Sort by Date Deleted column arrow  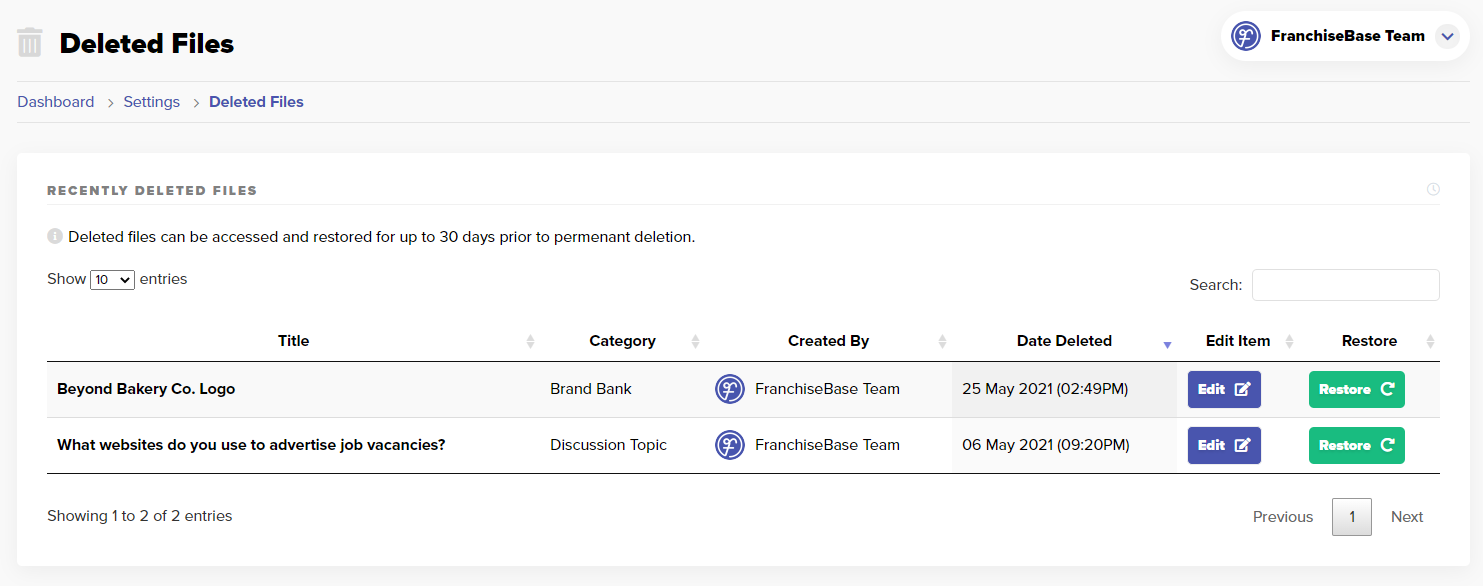pos(1166,342)
